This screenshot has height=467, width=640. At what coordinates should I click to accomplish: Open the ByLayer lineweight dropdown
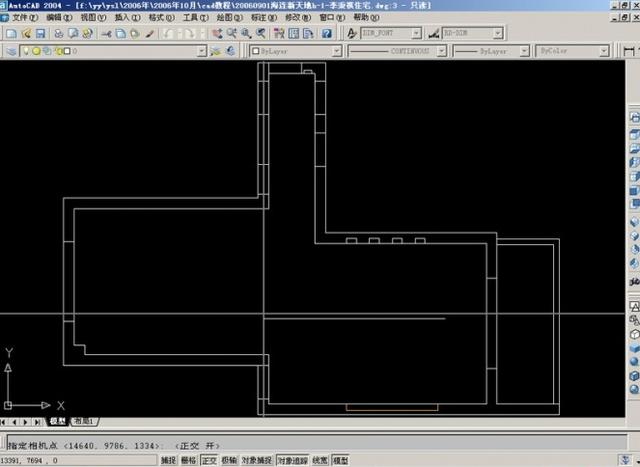tap(524, 51)
